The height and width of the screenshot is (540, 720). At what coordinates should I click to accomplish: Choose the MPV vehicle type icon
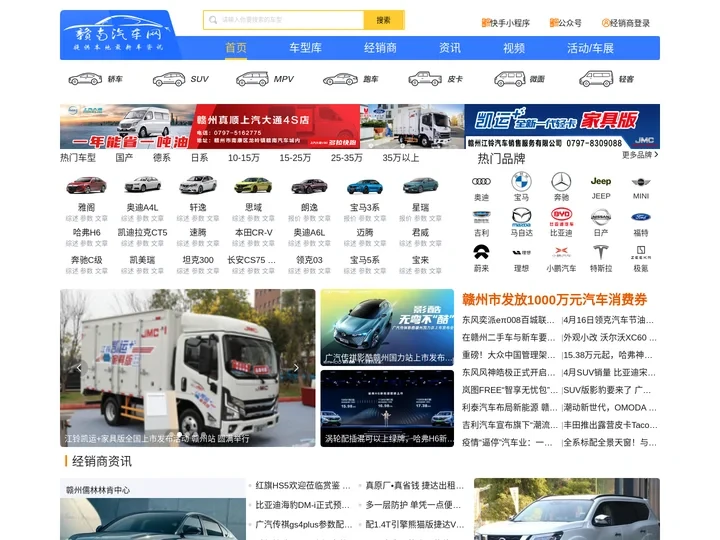coord(252,79)
